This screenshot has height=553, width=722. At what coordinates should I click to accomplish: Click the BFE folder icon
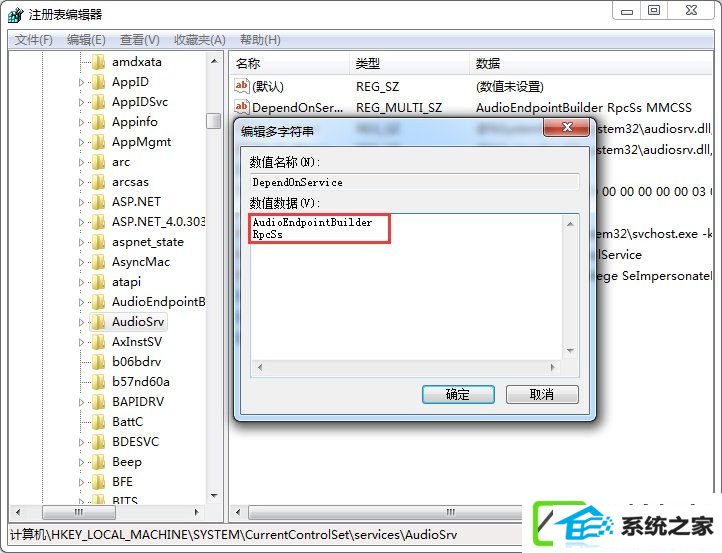[98, 482]
